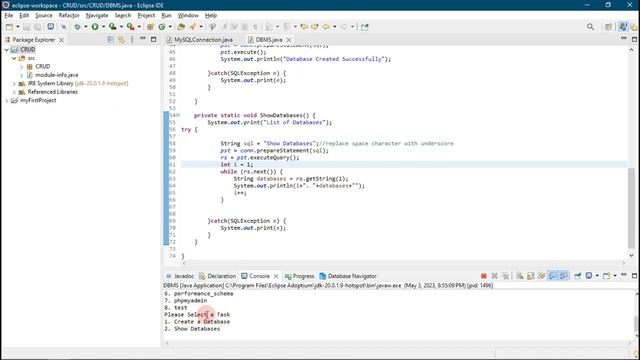This screenshot has width=640, height=360.
Task: Click the Debug bug icon in toolbar
Action: pos(77,27)
